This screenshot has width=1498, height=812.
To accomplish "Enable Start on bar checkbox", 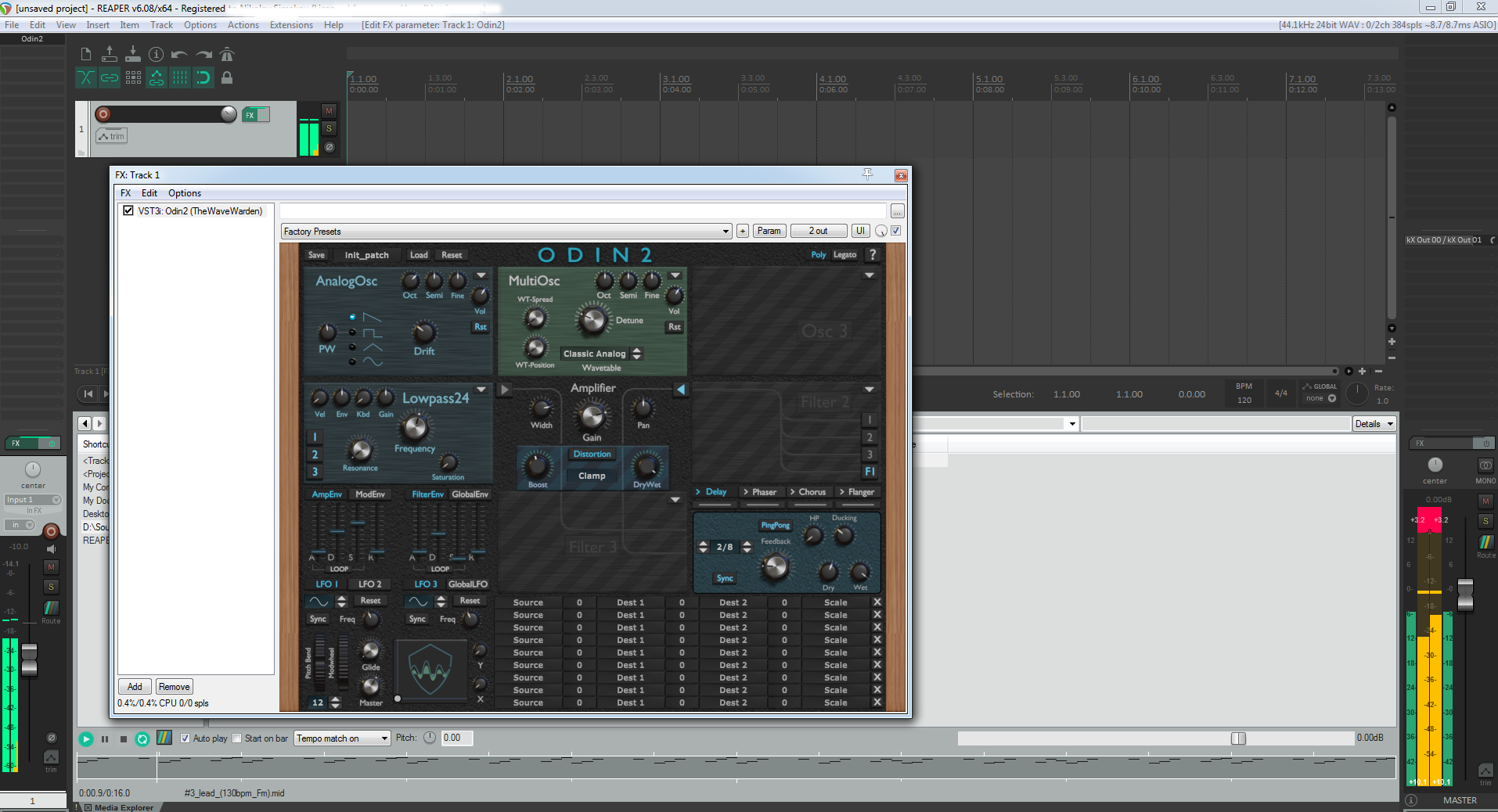I will point(237,738).
